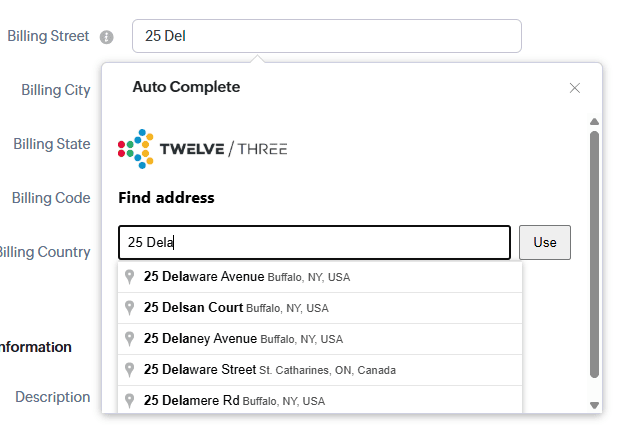Choose 25 Delsan Court Buffalo suggestion
Viewport: 618px width, 425px height.
236,308
